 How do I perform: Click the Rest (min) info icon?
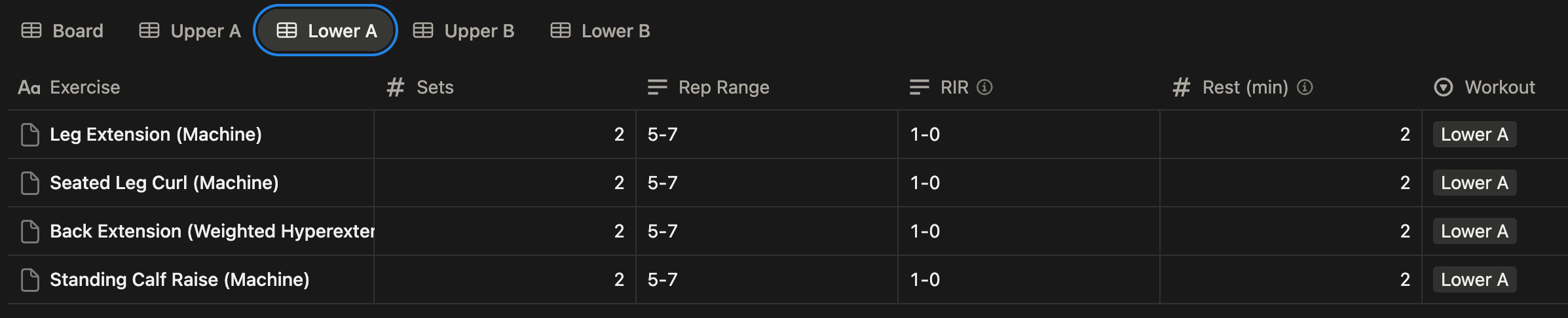[1305, 87]
